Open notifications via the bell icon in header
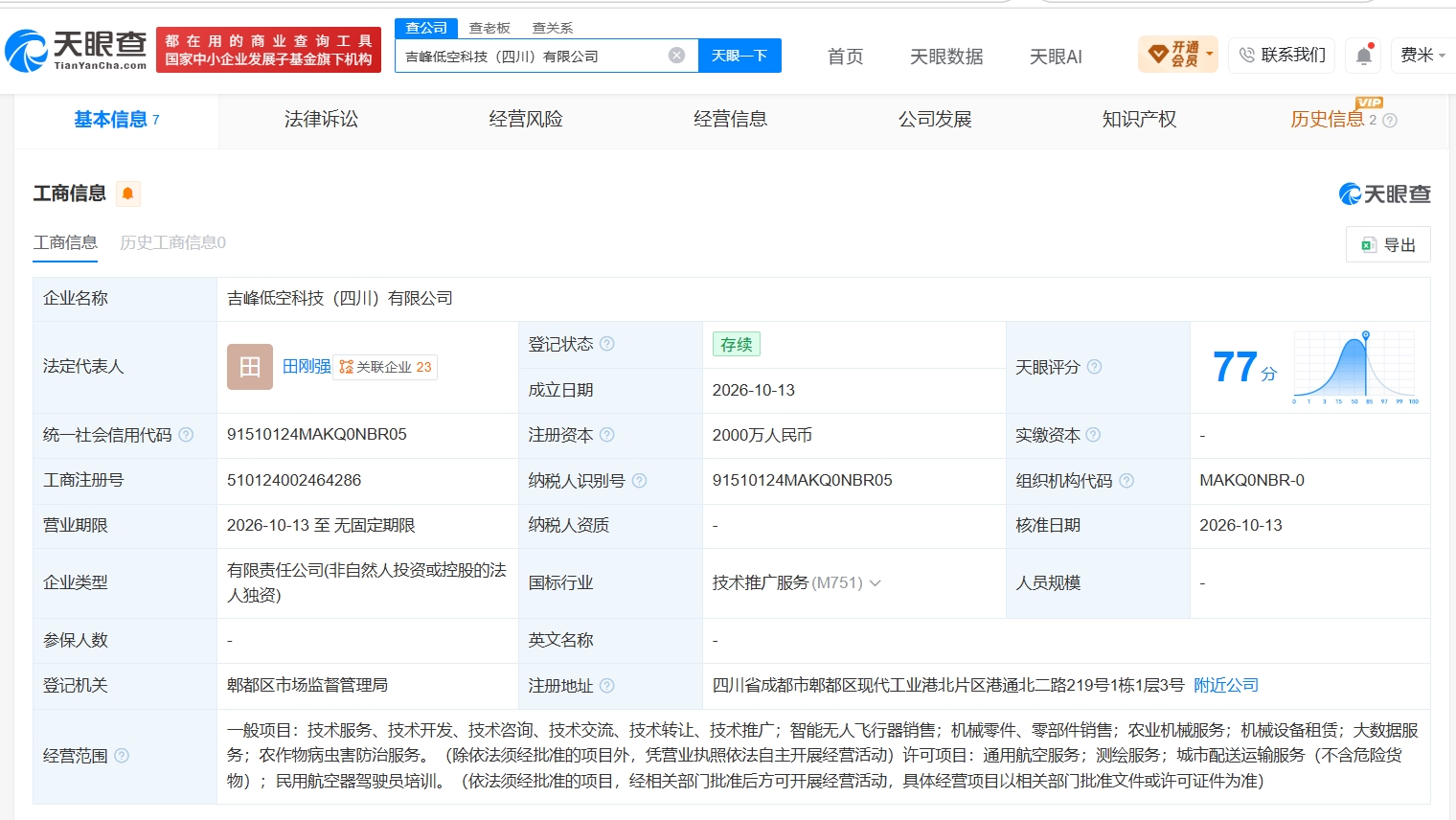Screen dimensions: 1456x820 (x=1364, y=56)
